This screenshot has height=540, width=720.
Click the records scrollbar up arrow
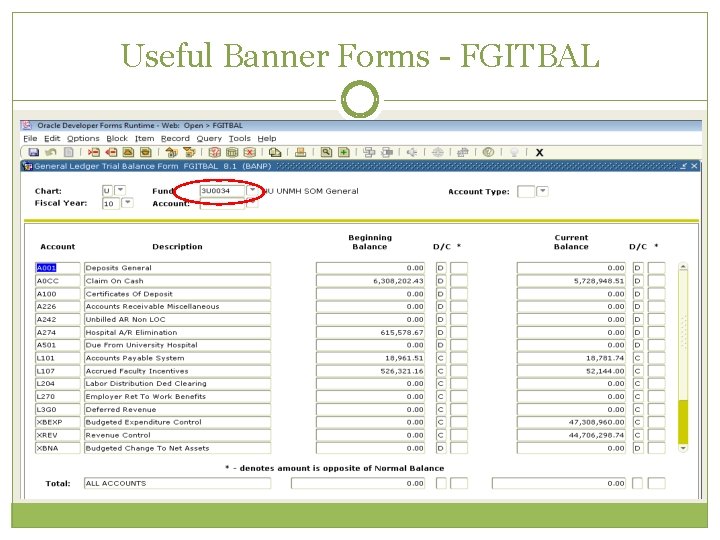pyautogui.click(x=683, y=267)
